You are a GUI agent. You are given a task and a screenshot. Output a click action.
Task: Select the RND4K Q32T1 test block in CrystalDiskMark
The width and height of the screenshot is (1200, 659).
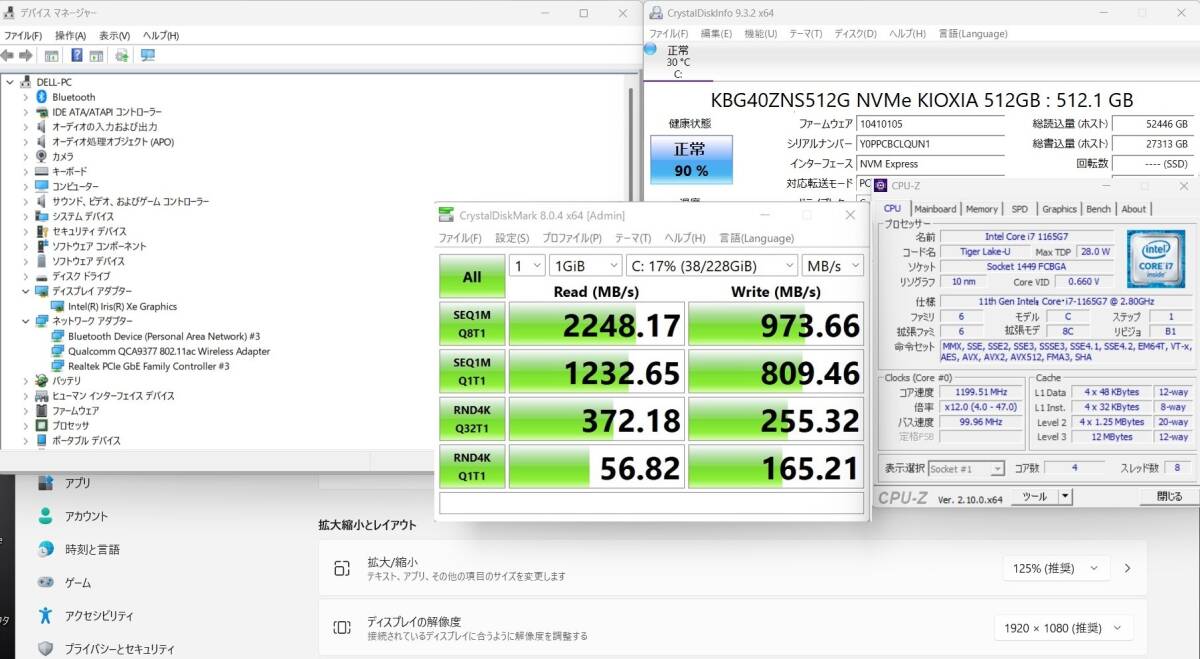pyautogui.click(x=471, y=419)
